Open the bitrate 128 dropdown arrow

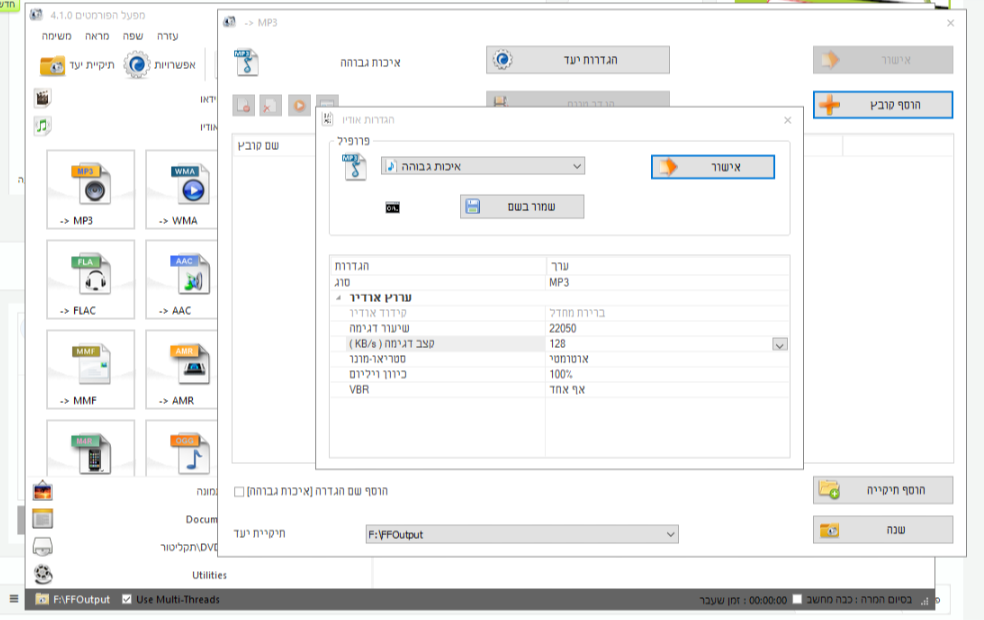pos(779,345)
